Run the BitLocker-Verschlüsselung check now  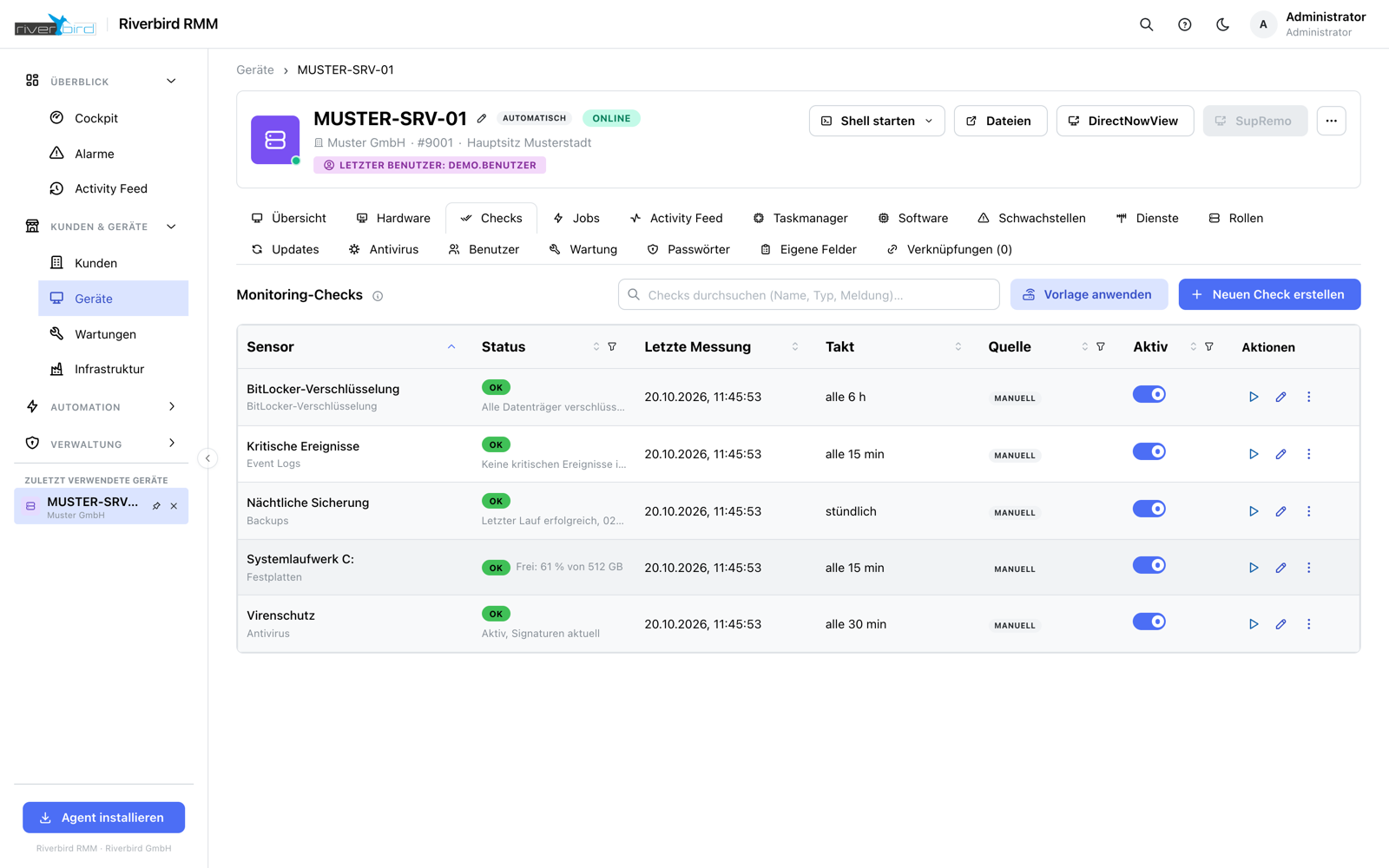click(1254, 397)
